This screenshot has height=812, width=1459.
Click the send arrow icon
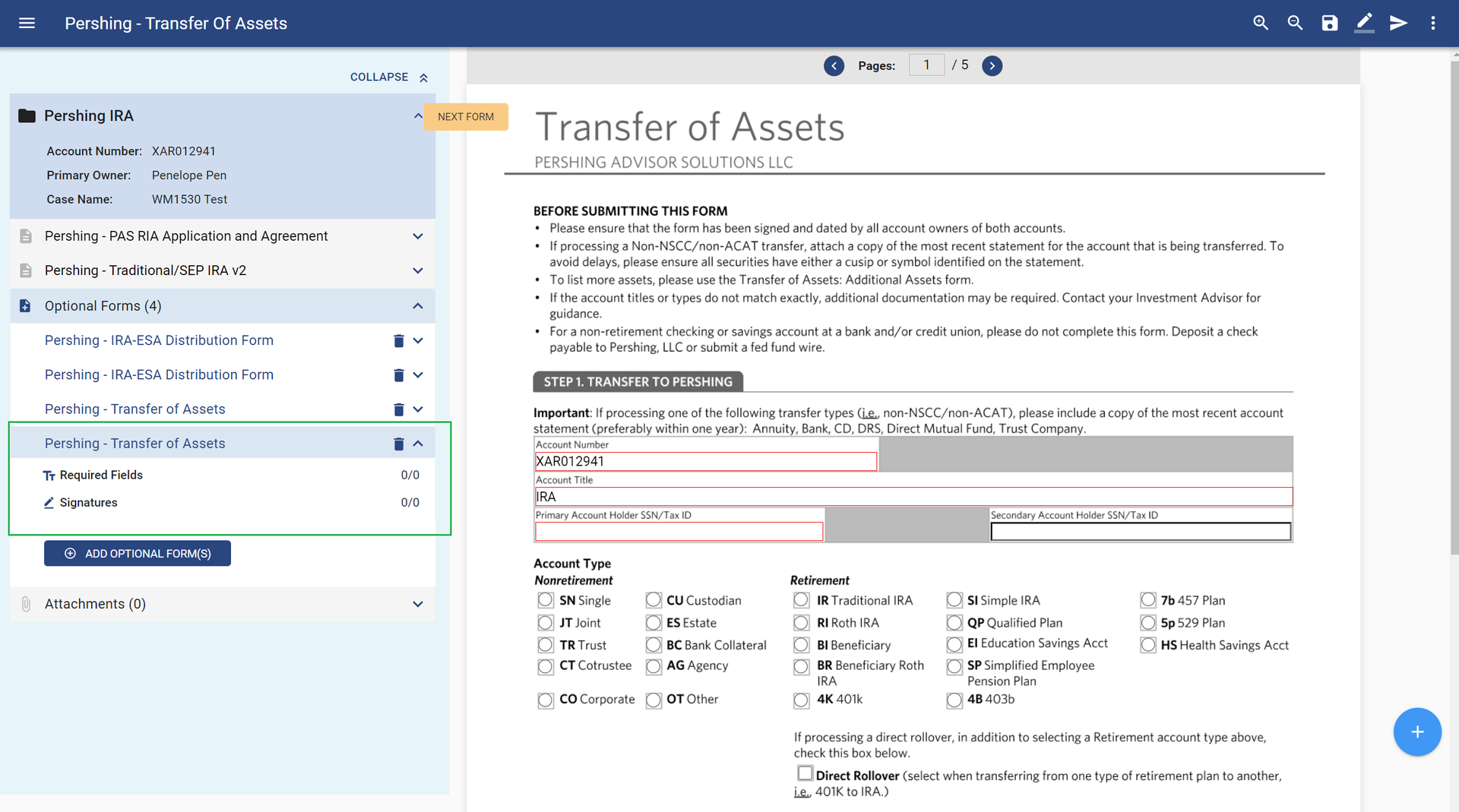1398,23
